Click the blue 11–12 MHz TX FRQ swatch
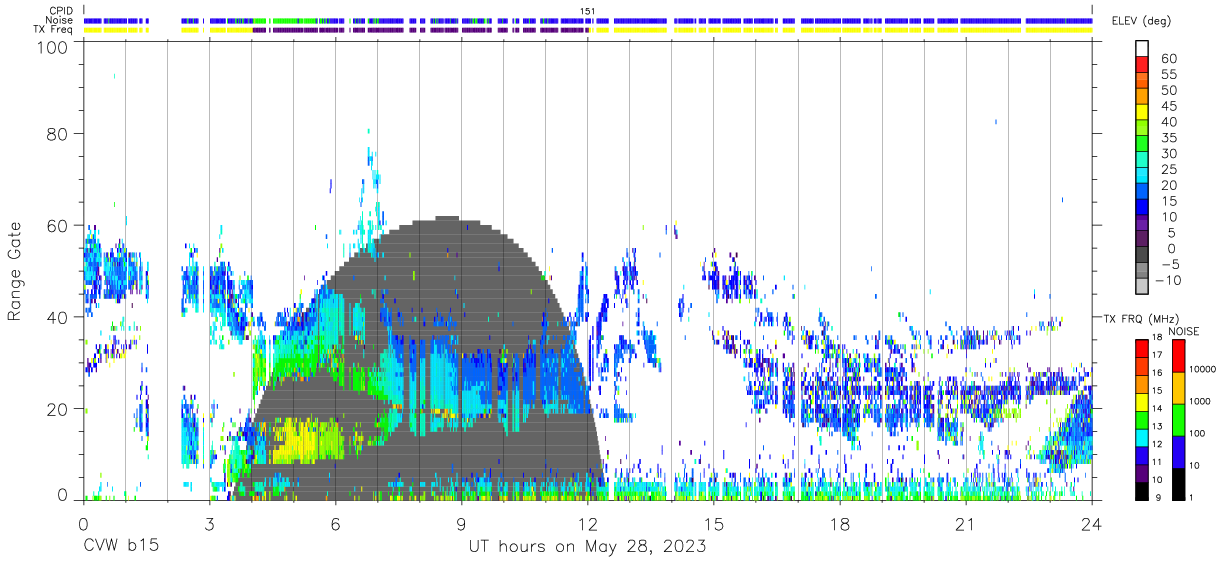The image size is (1228, 567). pos(1142,455)
